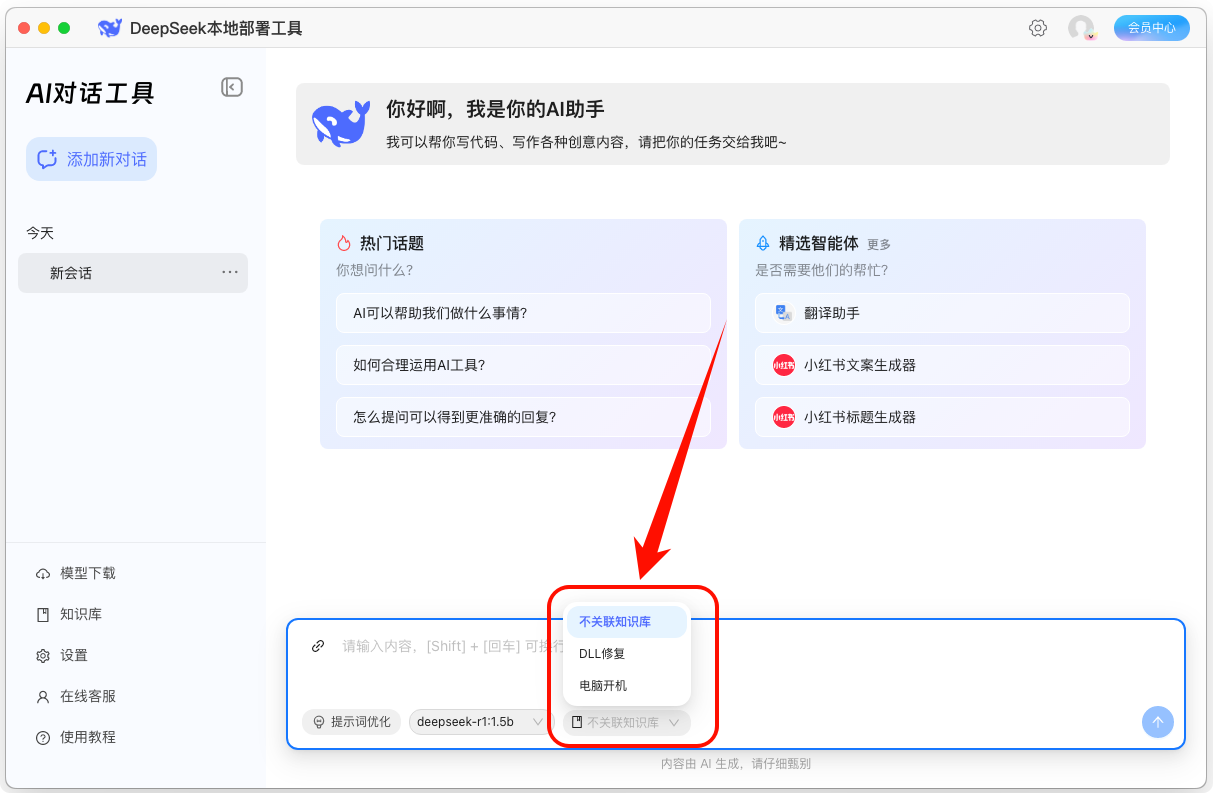Image resolution: width=1213 pixels, height=793 pixels.
Task: Collapse the sidebar with the panel toggle icon
Action: pos(232,87)
